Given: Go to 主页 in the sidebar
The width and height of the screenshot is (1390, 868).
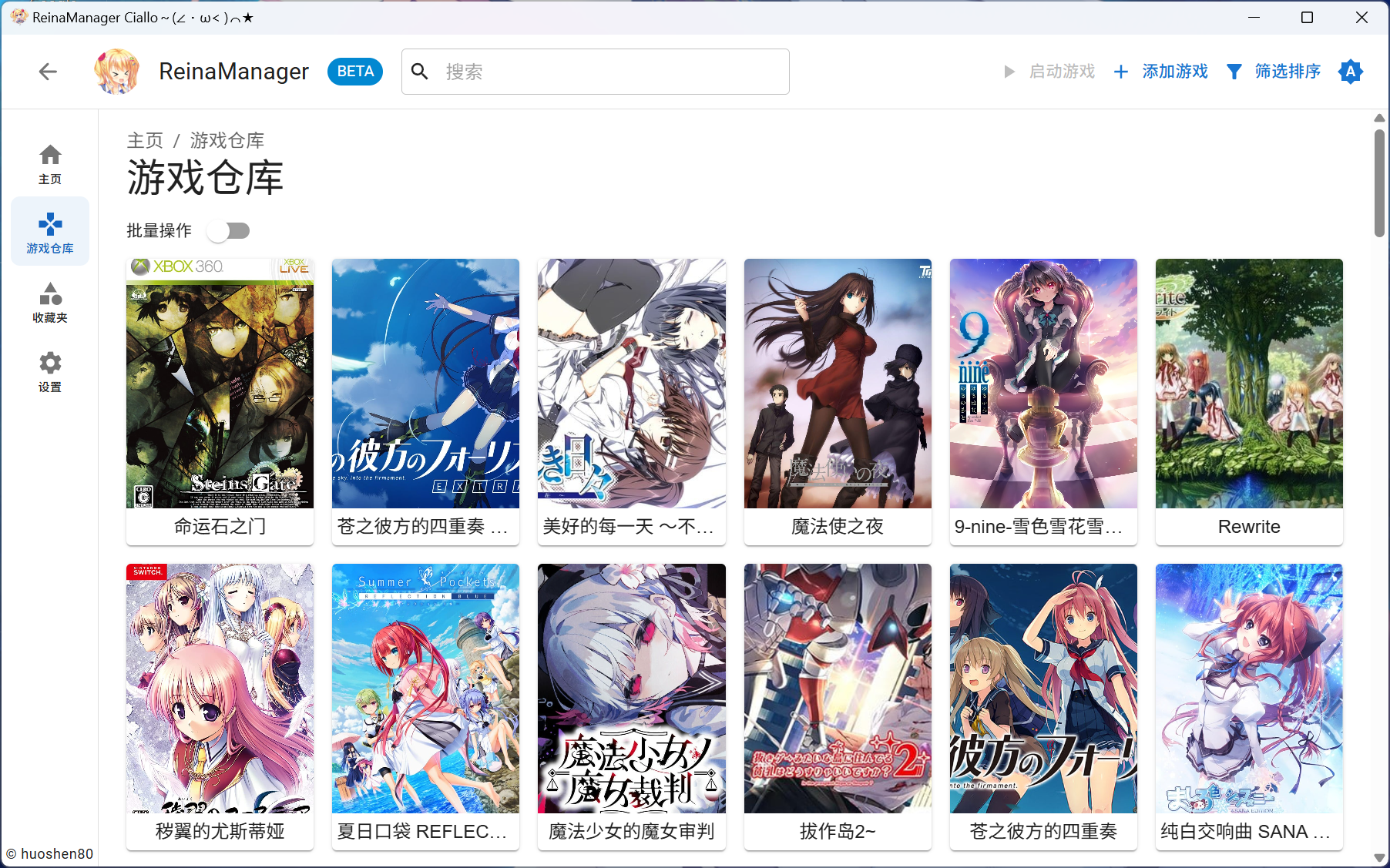Looking at the screenshot, I should click(x=50, y=164).
